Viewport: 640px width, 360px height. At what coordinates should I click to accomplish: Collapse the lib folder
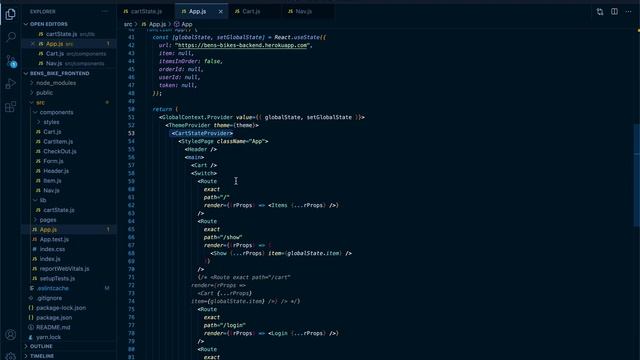coord(43,200)
